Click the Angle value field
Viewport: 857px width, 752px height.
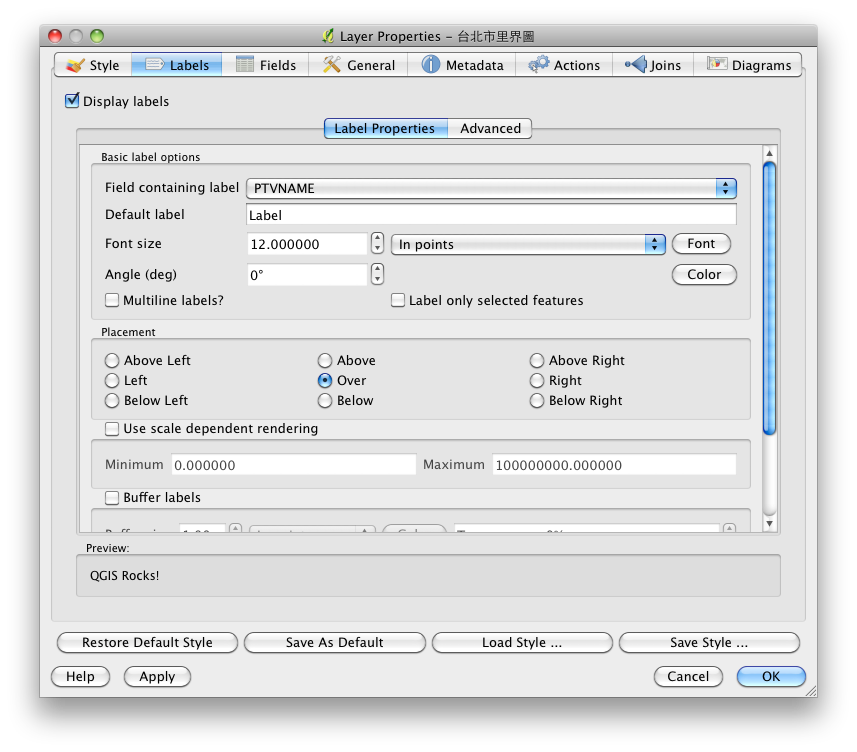307,275
